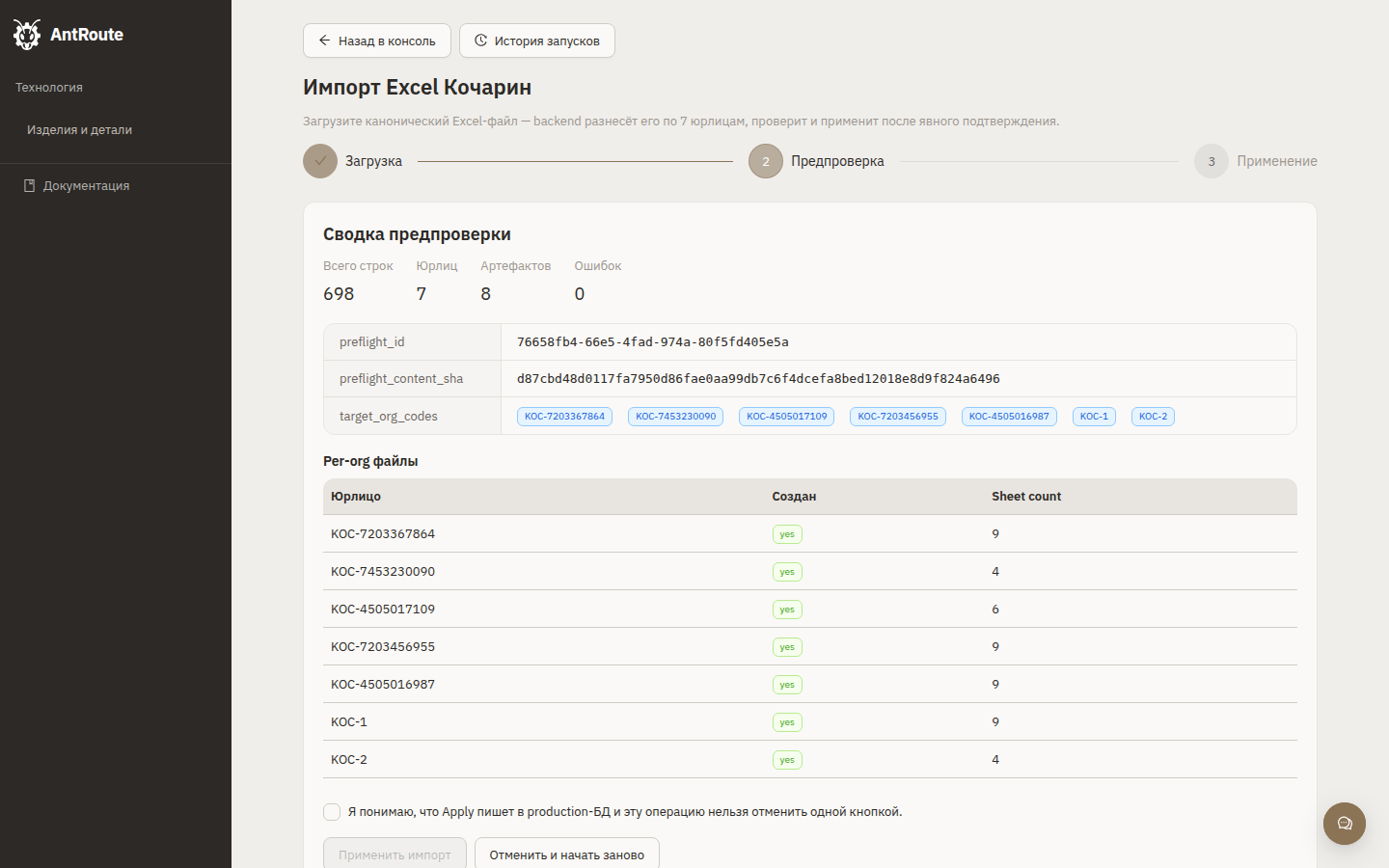This screenshot has height=868, width=1389.
Task: Click Применить импорт button
Action: click(x=395, y=854)
